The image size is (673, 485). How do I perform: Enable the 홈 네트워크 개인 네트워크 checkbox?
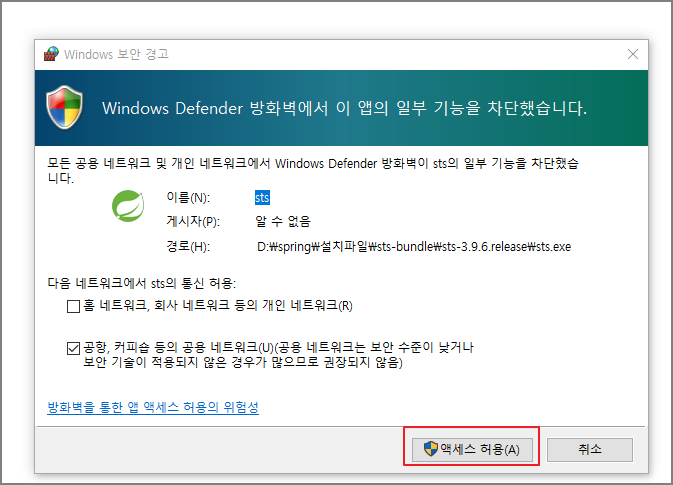[73, 306]
